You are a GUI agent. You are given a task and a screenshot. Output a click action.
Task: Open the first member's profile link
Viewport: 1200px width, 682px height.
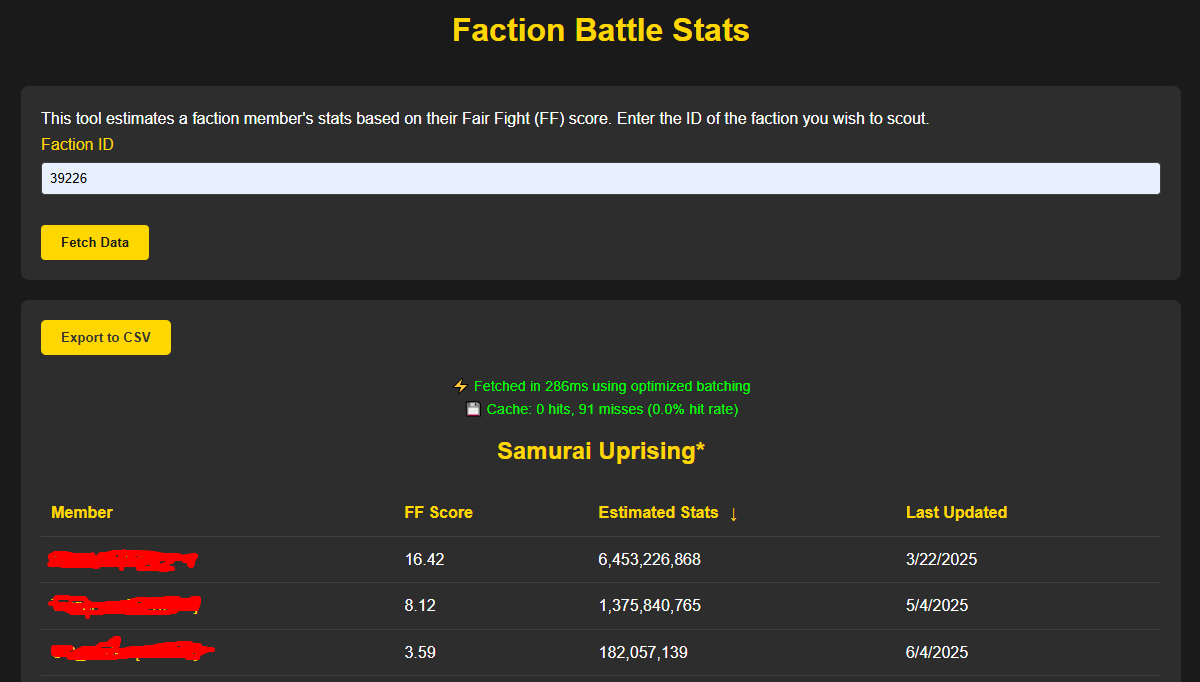tap(122, 559)
